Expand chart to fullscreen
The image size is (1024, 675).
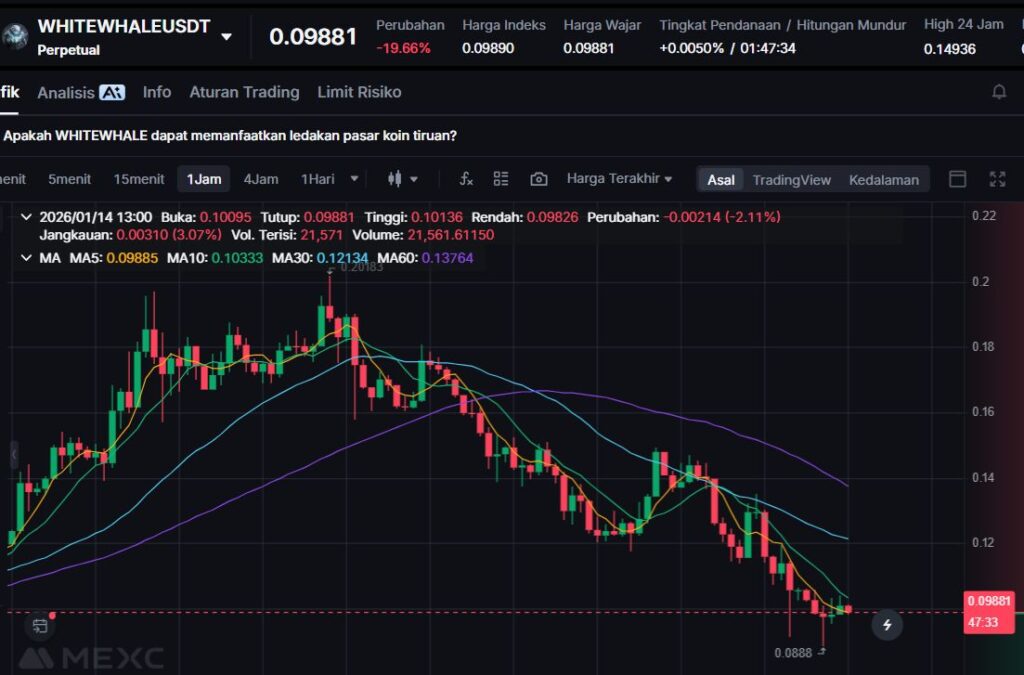[x=997, y=179]
